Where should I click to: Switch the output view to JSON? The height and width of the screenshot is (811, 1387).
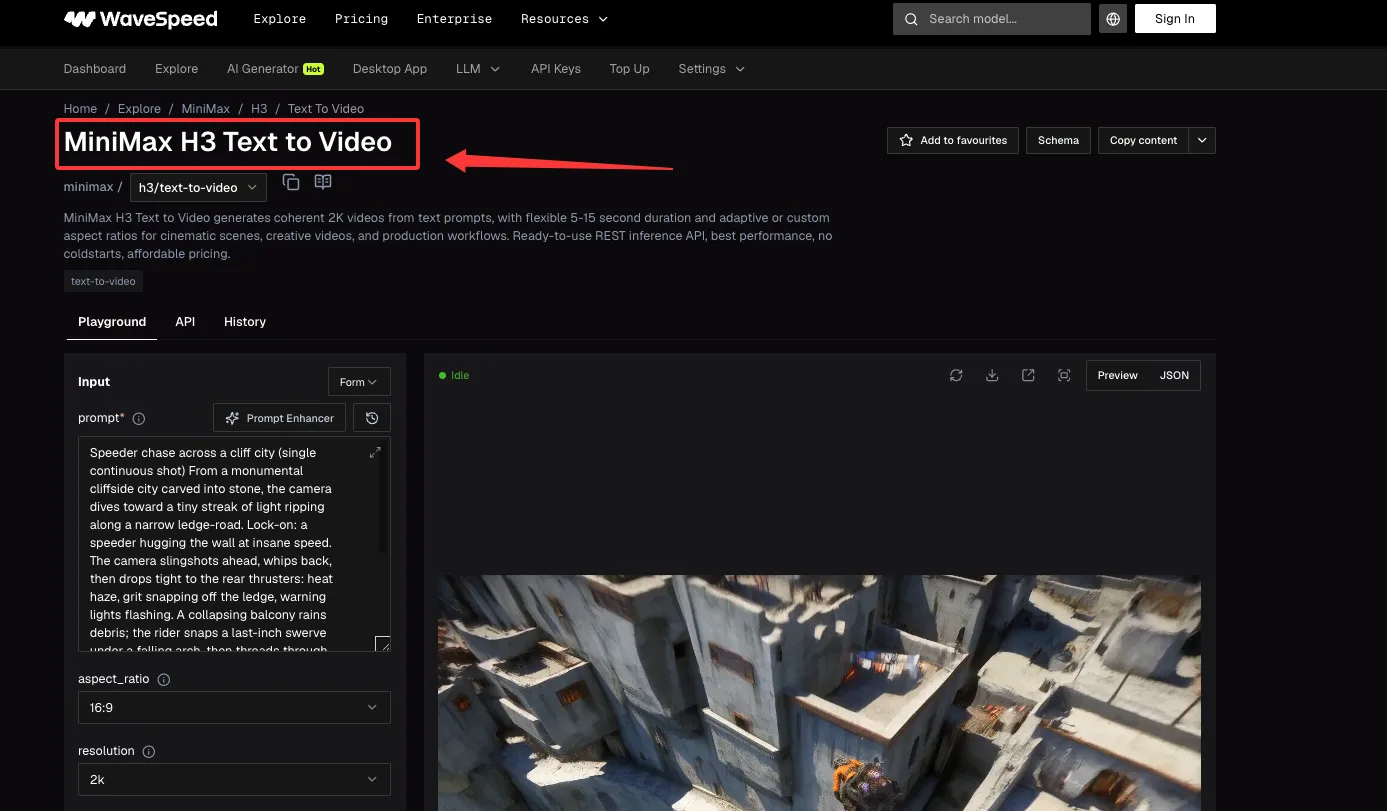click(x=1174, y=375)
